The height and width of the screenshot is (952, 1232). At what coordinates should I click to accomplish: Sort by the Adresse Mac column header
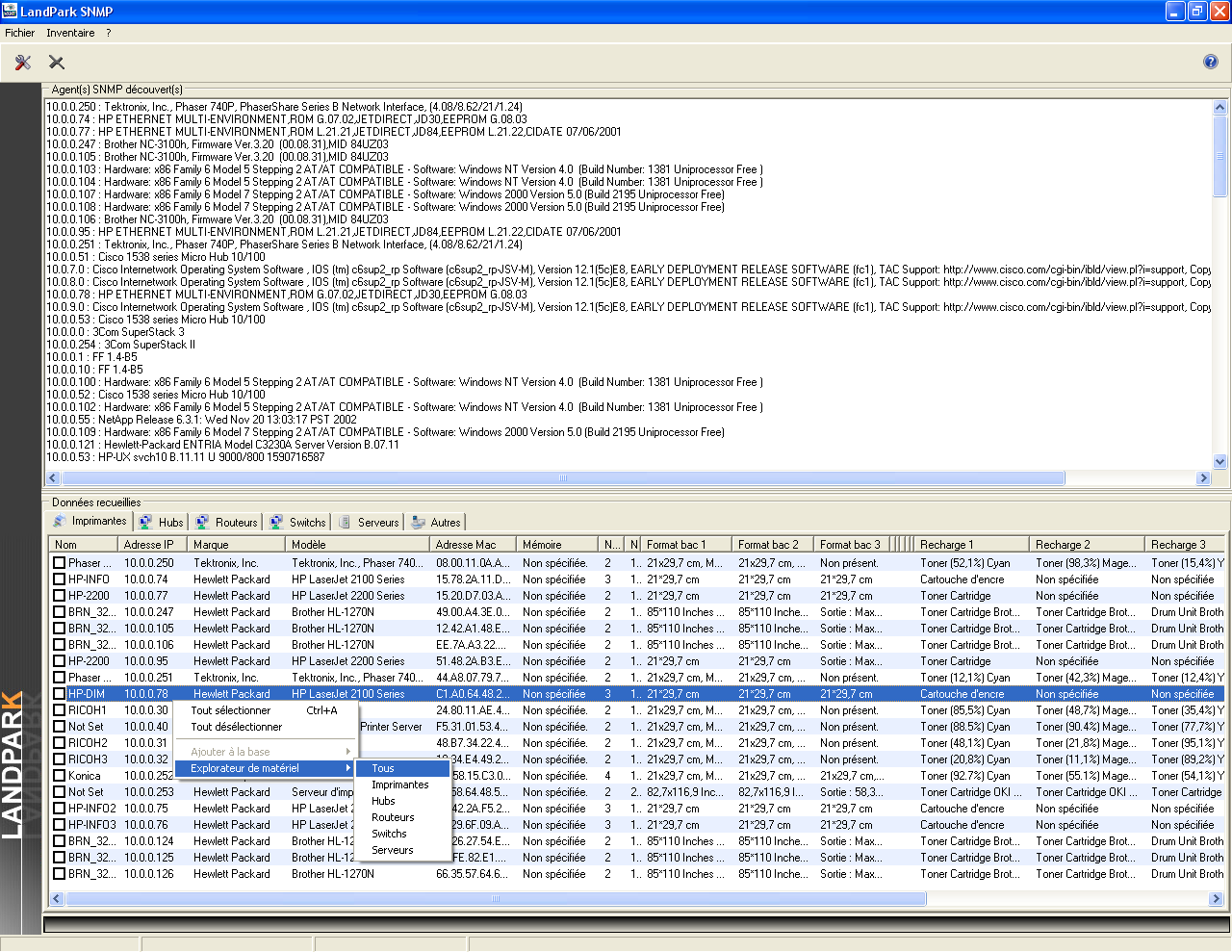[473, 544]
